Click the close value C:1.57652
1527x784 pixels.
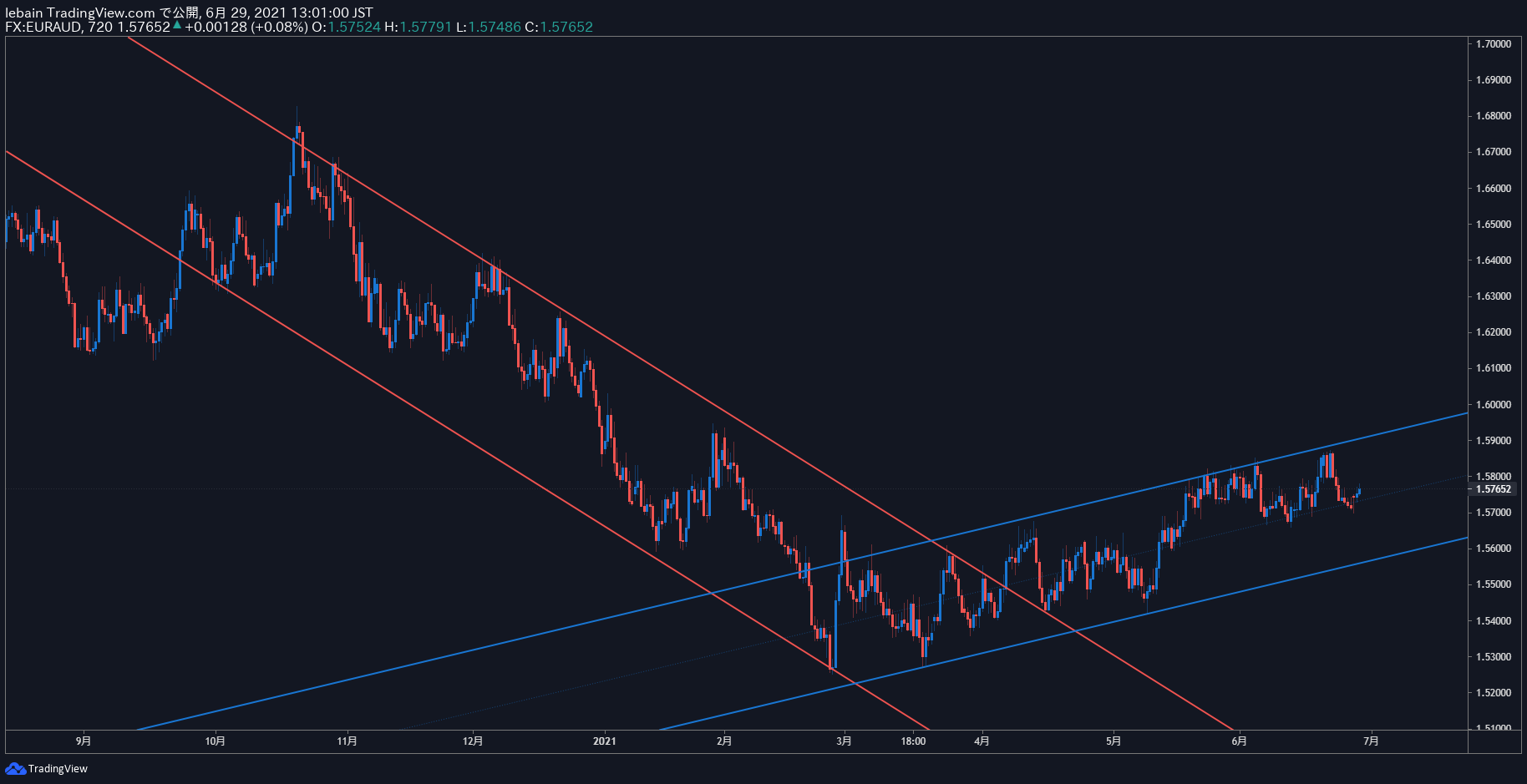click(x=559, y=27)
